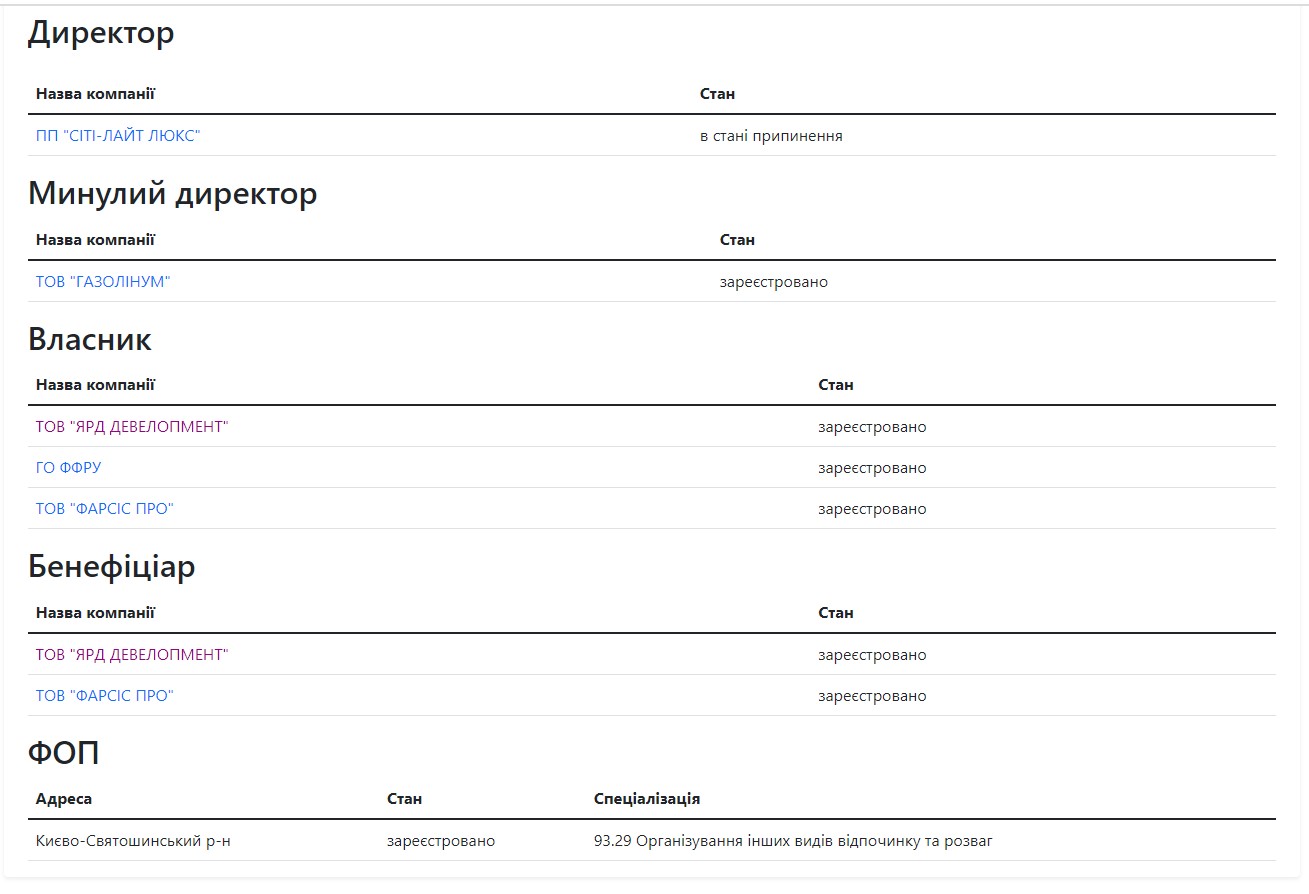Click the "в стані припинення" status text
Image resolution: width=1309 pixels, height=894 pixels.
coord(771,136)
